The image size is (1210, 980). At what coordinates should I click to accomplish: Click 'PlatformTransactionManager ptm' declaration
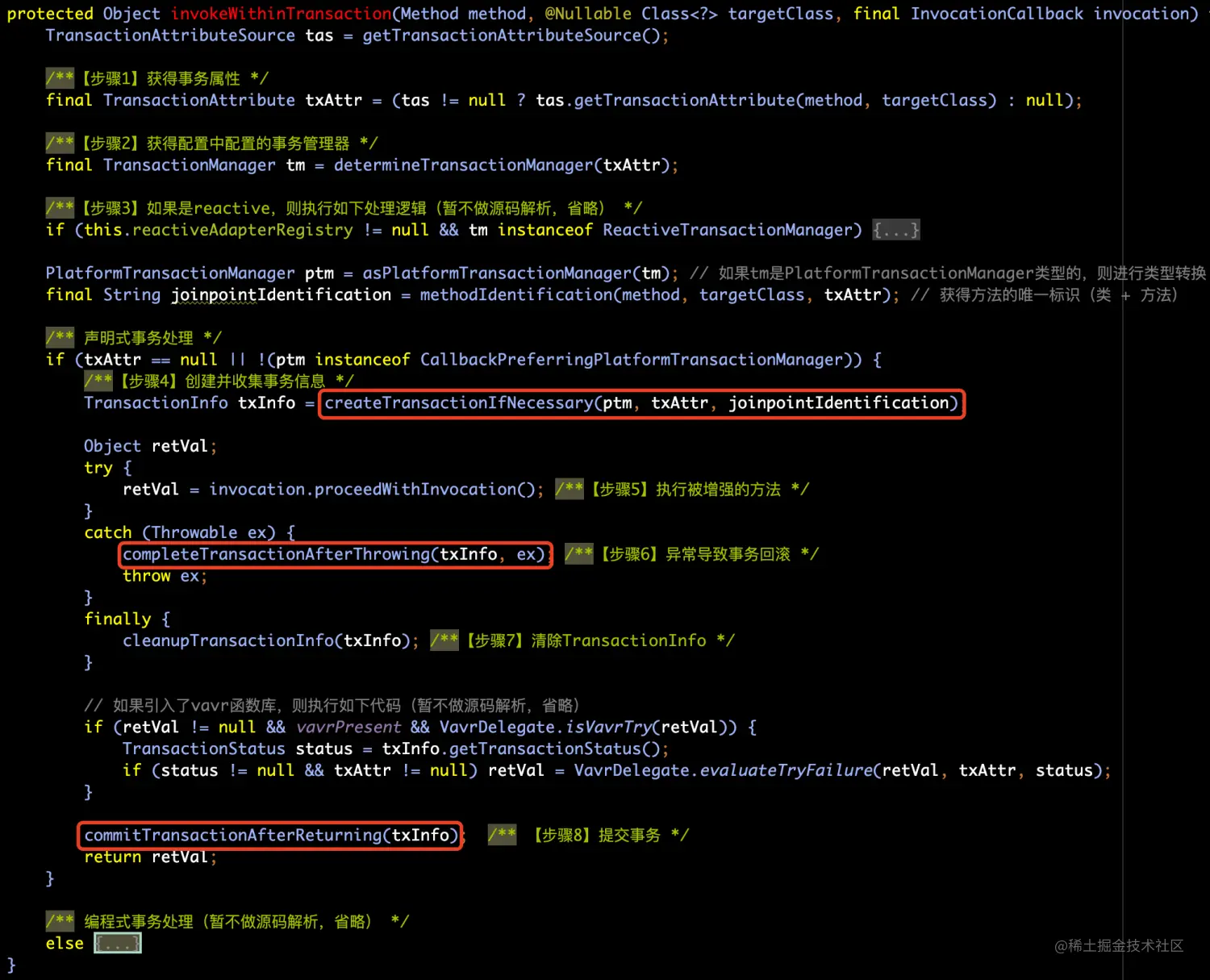pos(190,273)
